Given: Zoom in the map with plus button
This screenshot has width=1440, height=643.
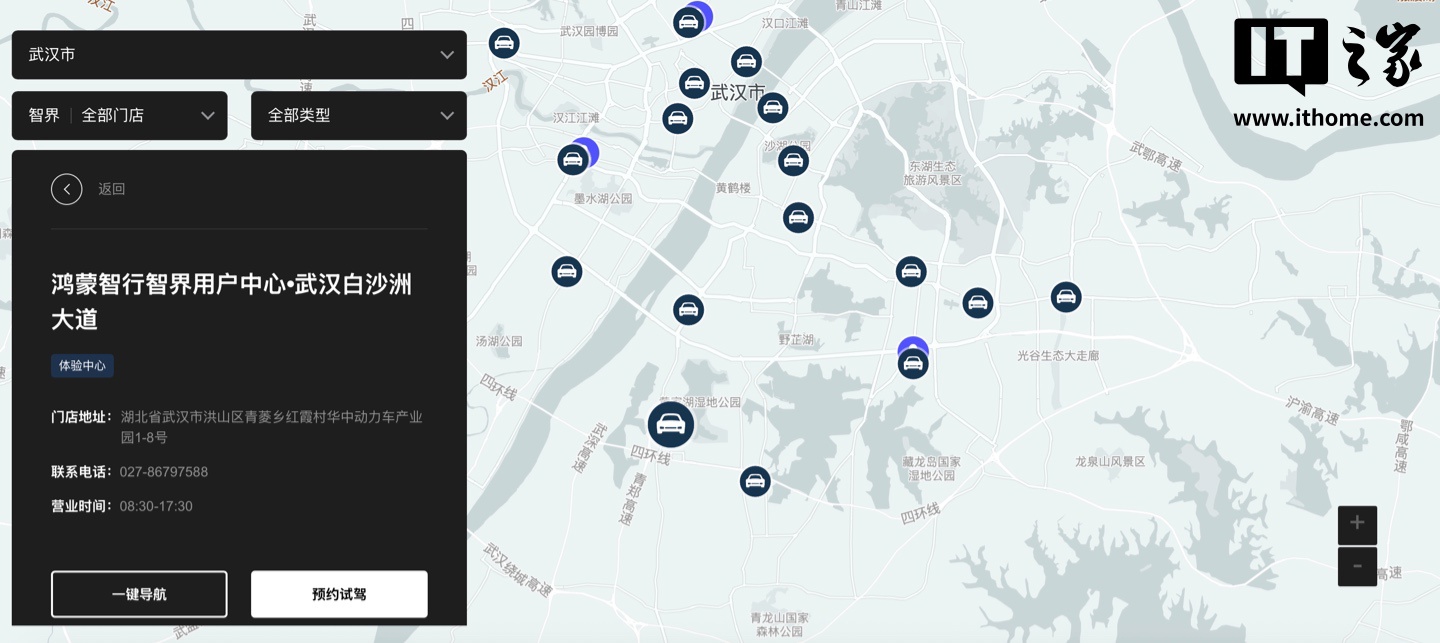Looking at the screenshot, I should pyautogui.click(x=1357, y=524).
